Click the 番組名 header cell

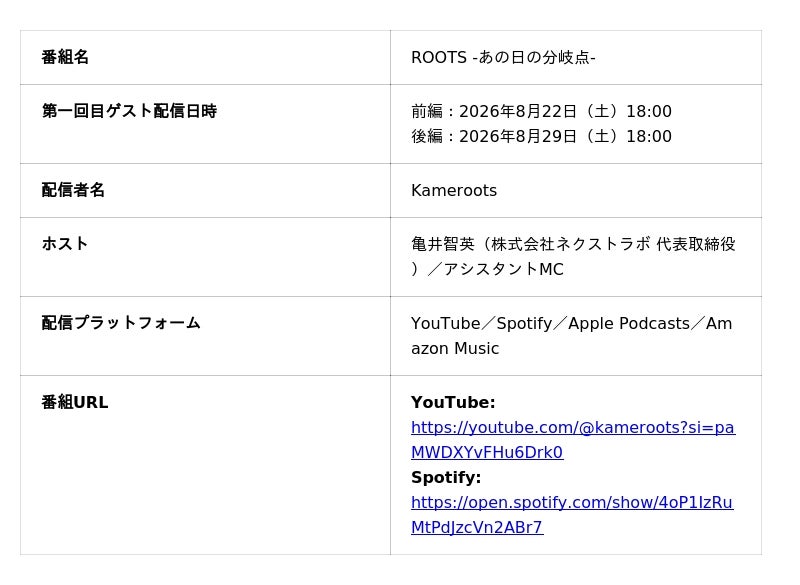point(205,57)
